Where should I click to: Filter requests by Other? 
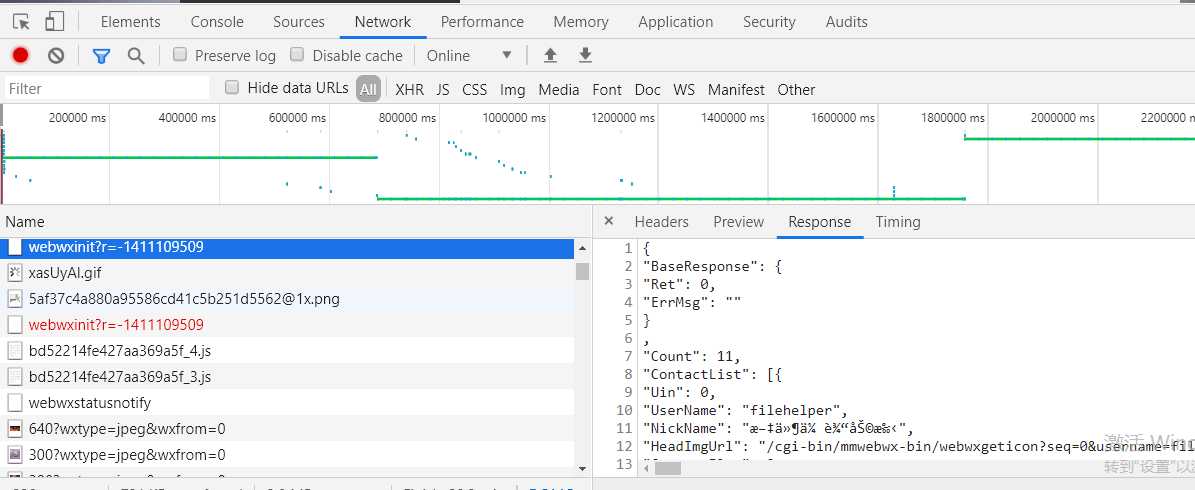point(796,90)
